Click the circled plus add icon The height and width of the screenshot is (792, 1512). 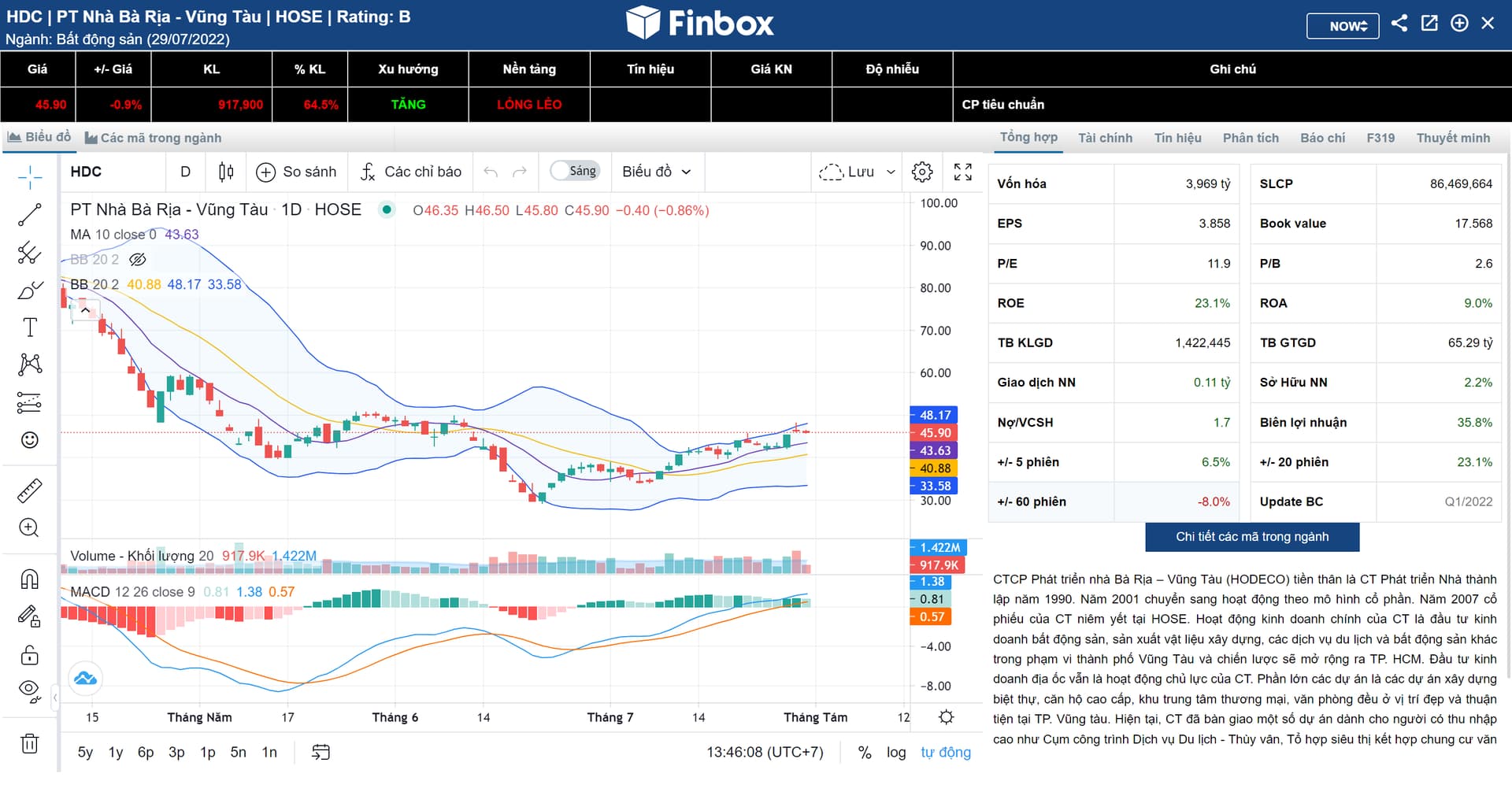tap(1459, 23)
